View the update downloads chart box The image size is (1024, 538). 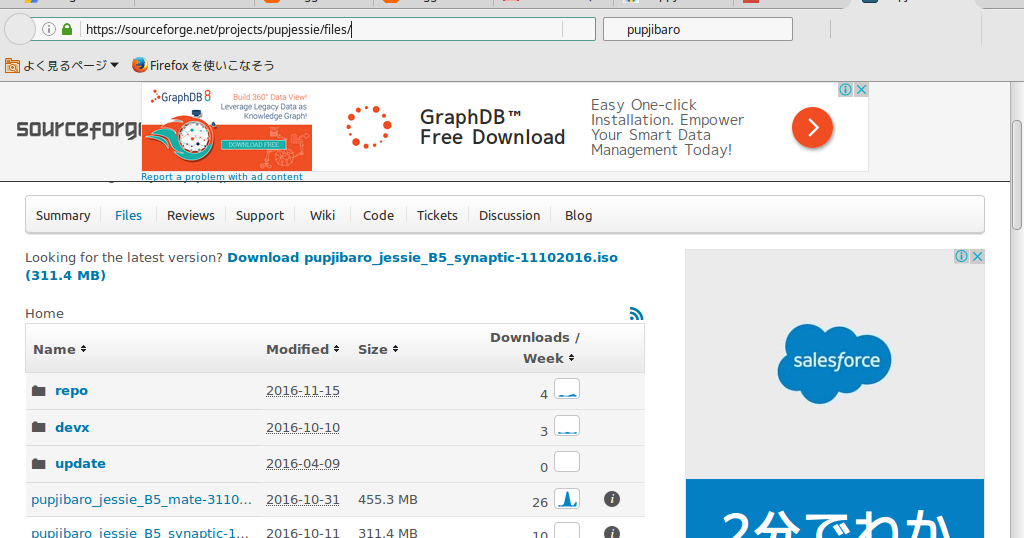click(x=567, y=462)
